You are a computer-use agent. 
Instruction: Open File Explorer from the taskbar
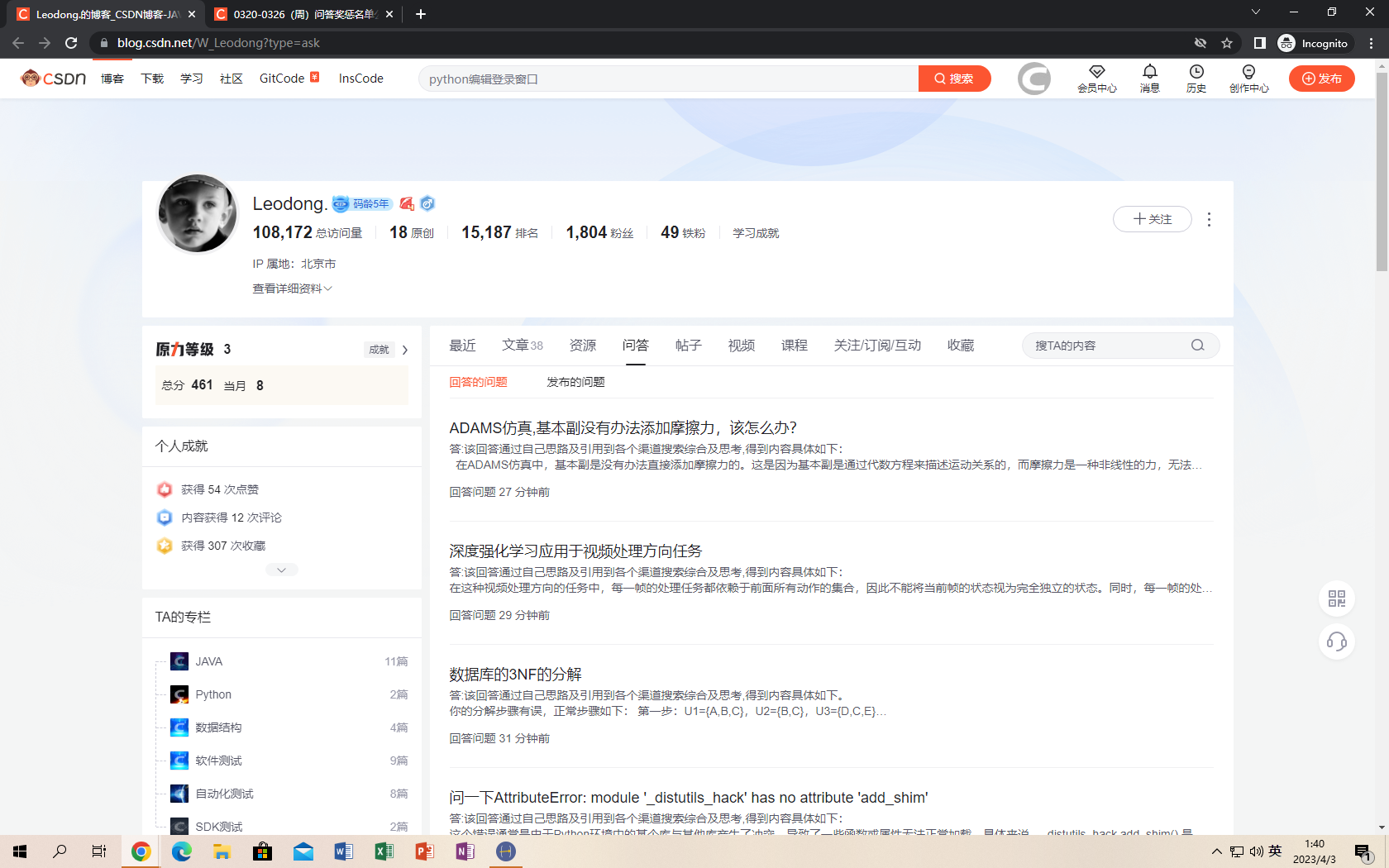(x=222, y=851)
